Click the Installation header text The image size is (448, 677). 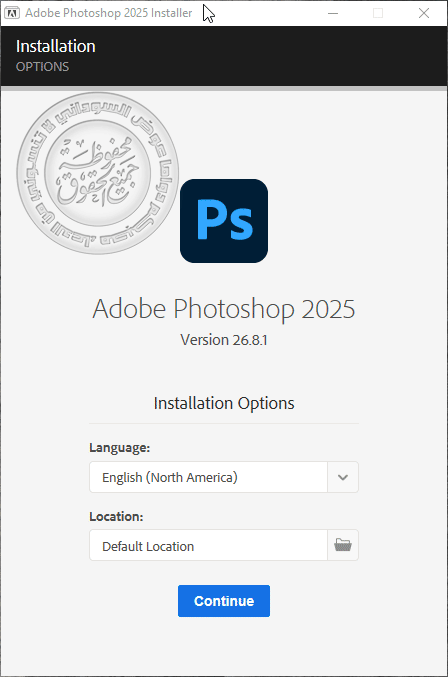[56, 46]
